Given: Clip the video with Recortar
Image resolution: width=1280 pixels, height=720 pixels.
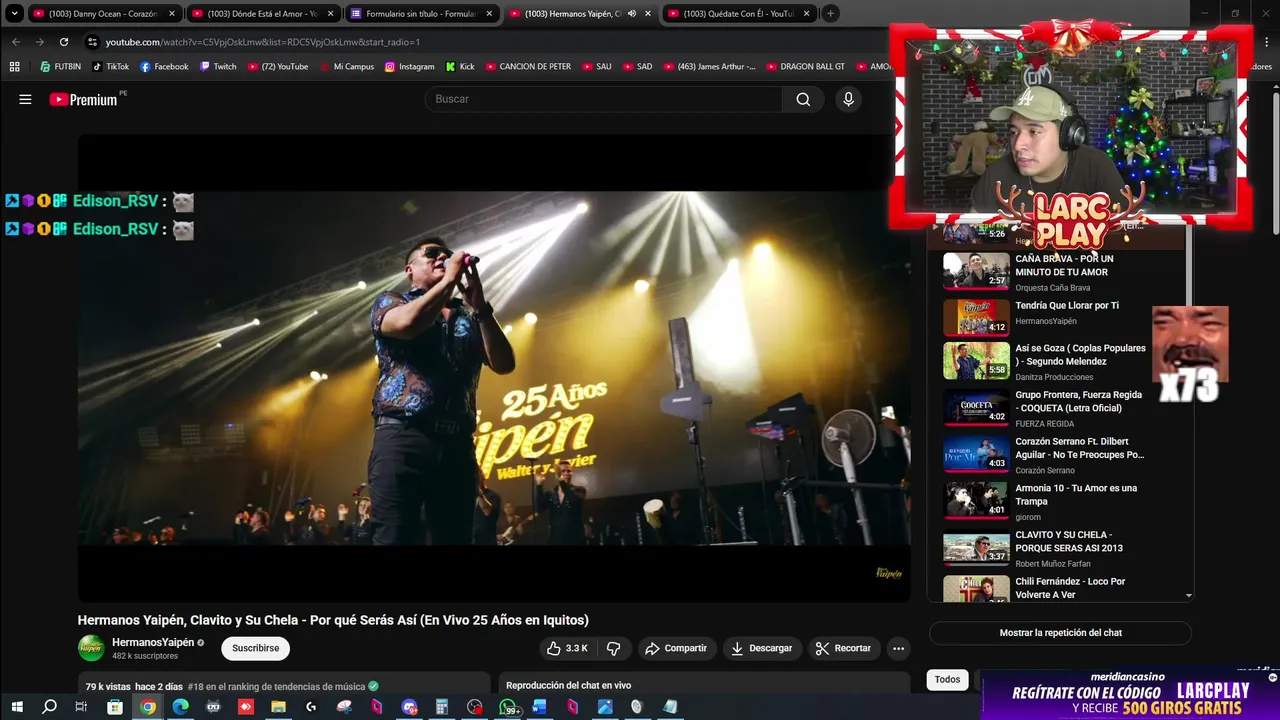Looking at the screenshot, I should click(x=843, y=648).
